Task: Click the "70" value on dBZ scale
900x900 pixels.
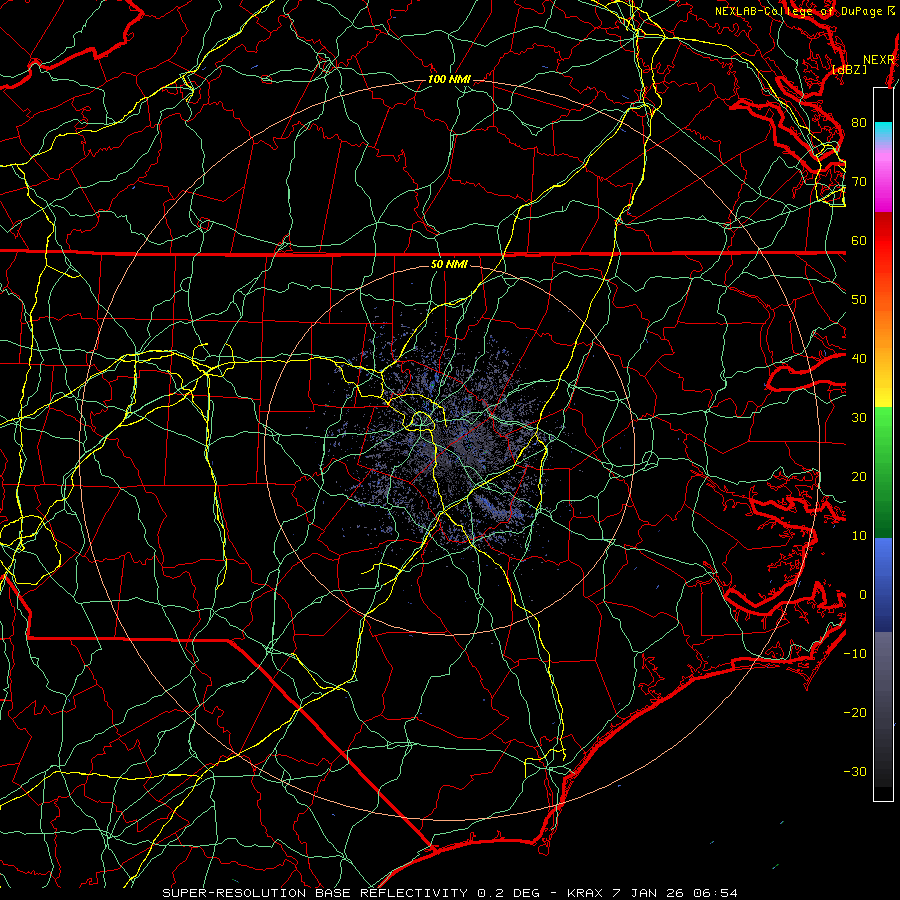Action: [x=859, y=182]
